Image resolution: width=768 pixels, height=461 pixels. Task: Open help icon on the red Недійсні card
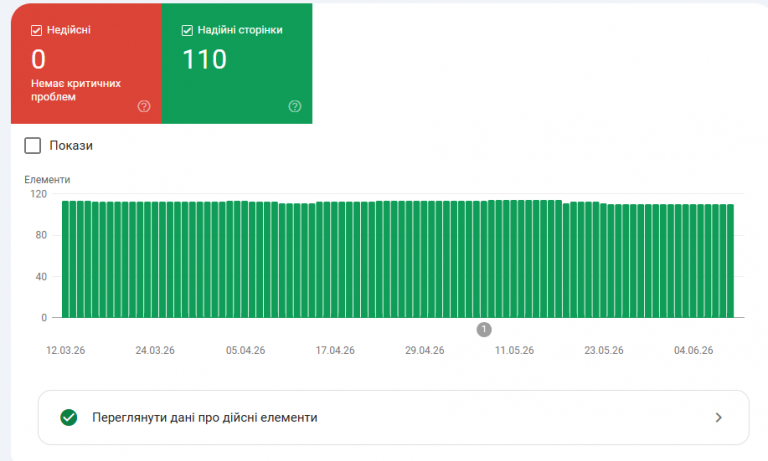144,106
